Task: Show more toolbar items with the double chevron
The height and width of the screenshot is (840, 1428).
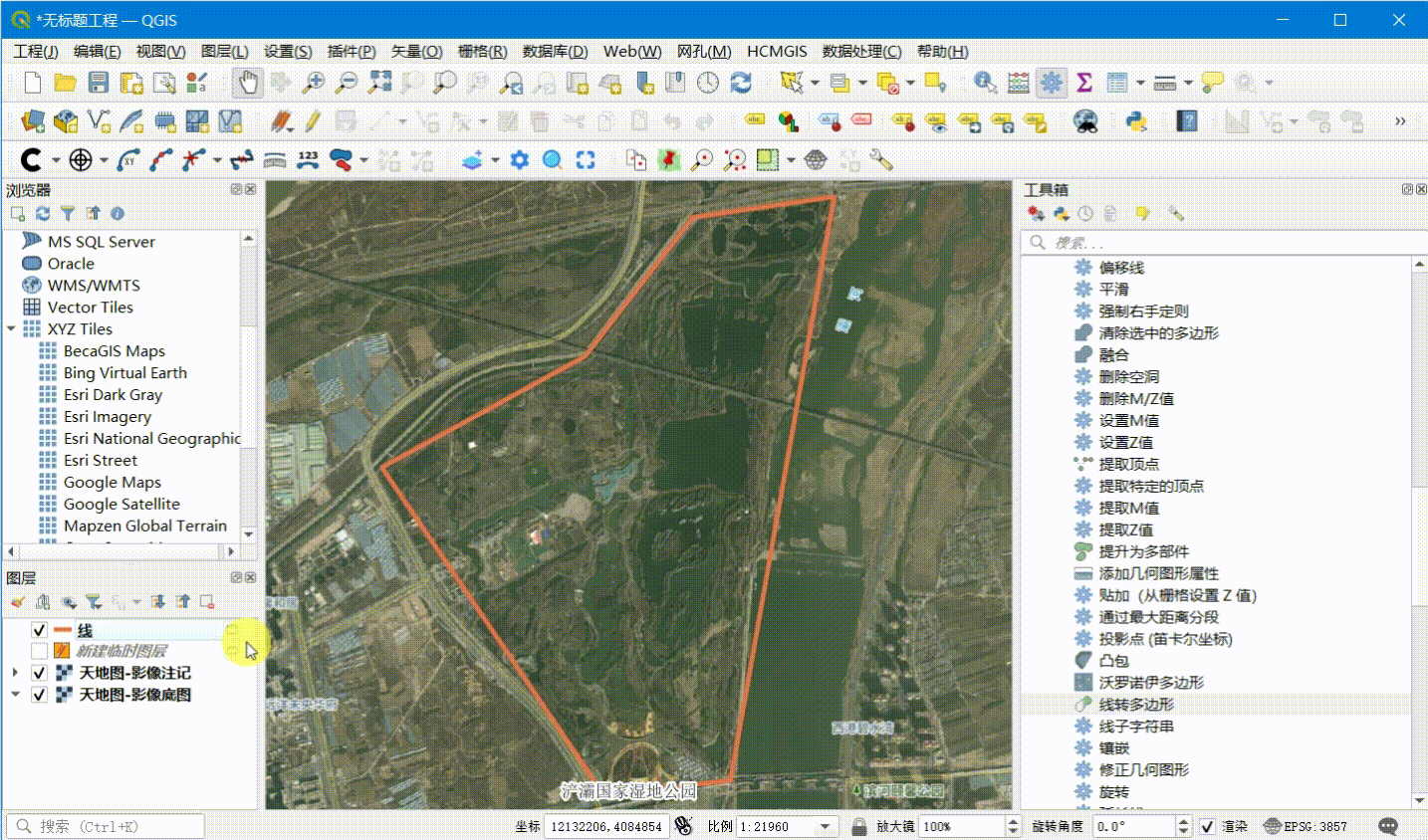Action: pos(1400,121)
